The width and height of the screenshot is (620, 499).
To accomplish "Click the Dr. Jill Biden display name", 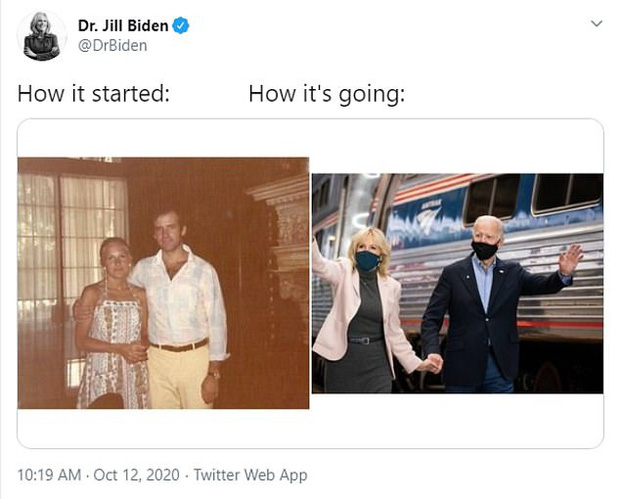I will [123, 26].
